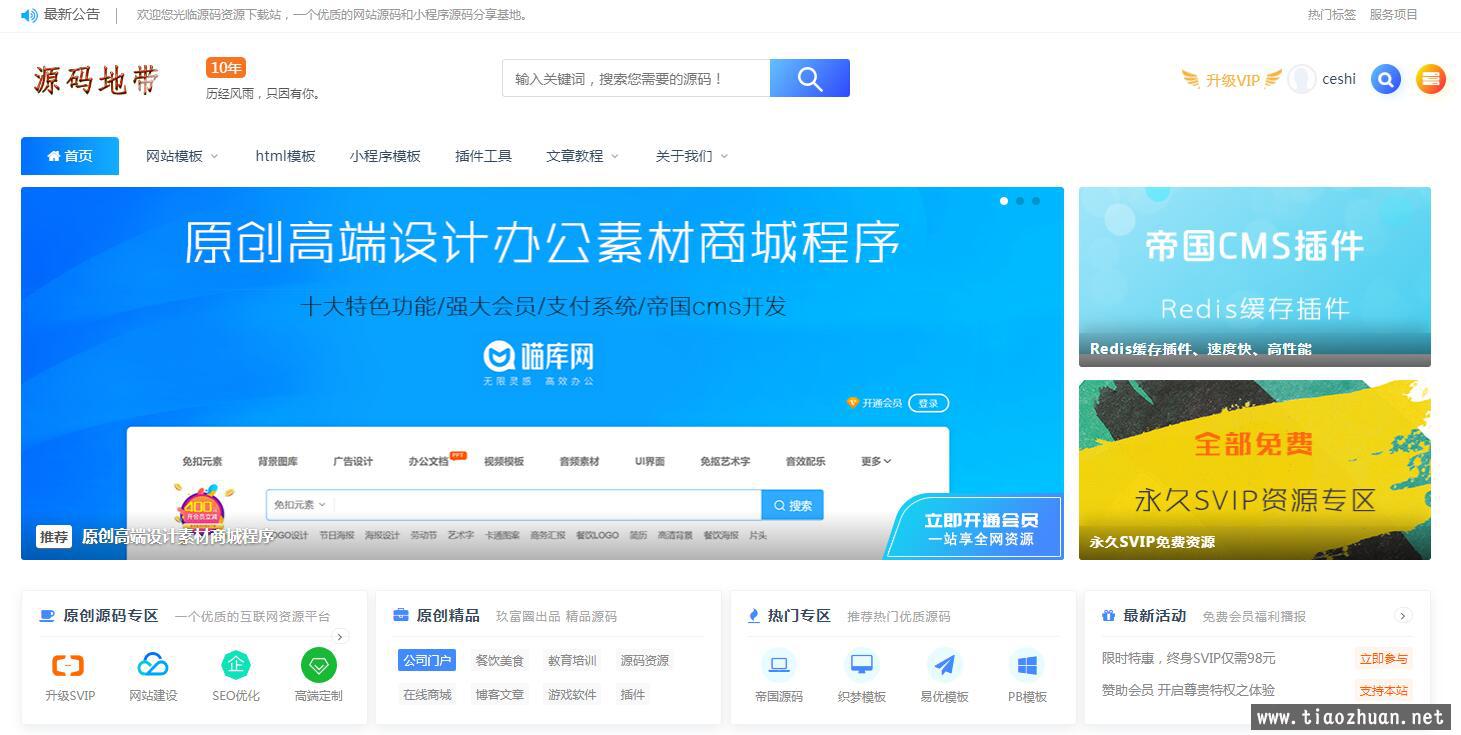Go to third banner carousel dot
Image resolution: width=1461 pixels, height=735 pixels.
click(1036, 201)
